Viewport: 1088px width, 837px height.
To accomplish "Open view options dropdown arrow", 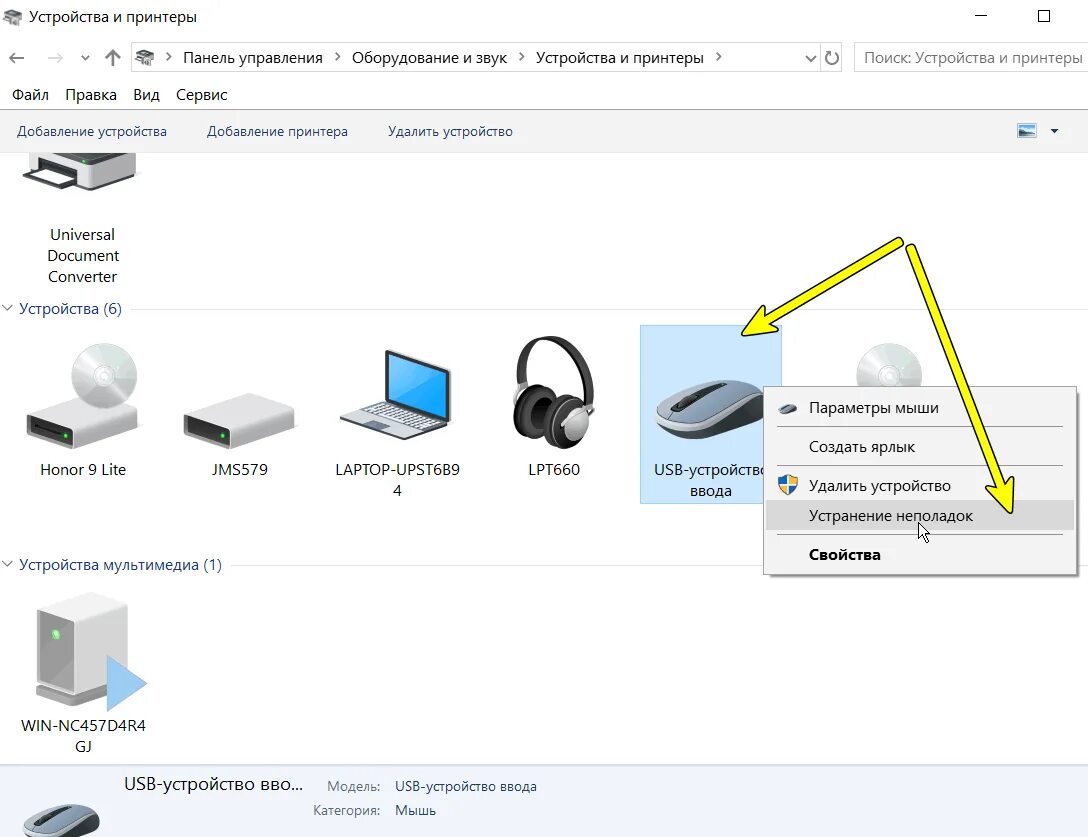I will coord(1054,131).
